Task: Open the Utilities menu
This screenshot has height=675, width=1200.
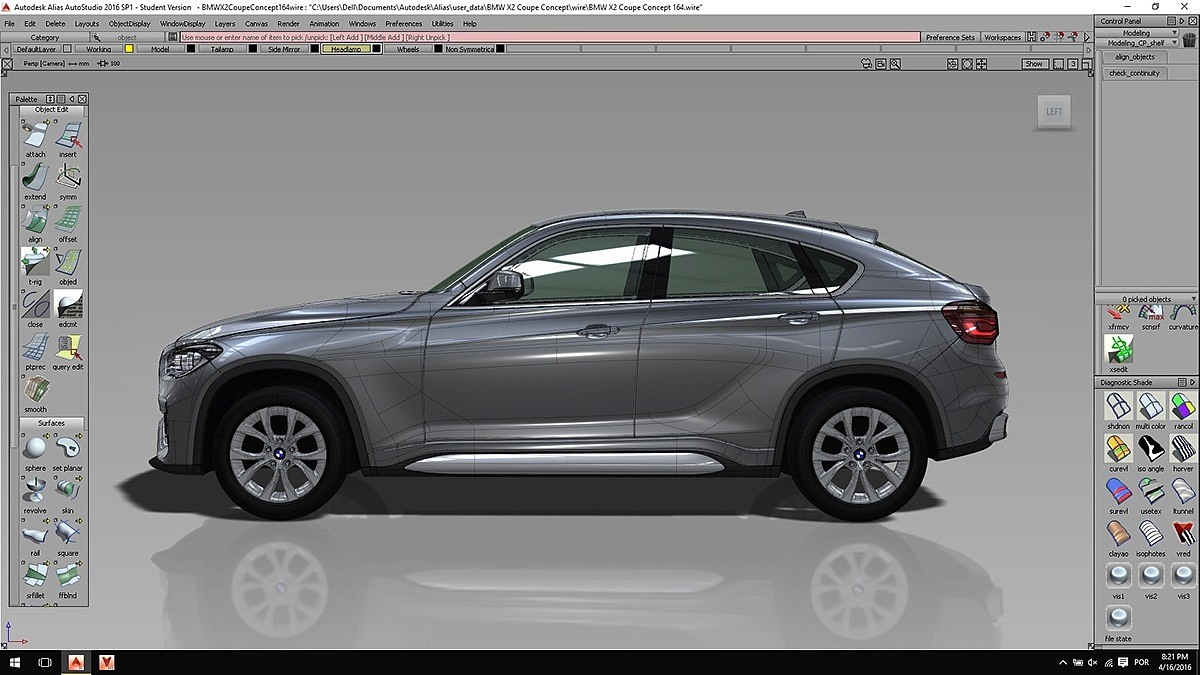Action: (x=442, y=23)
